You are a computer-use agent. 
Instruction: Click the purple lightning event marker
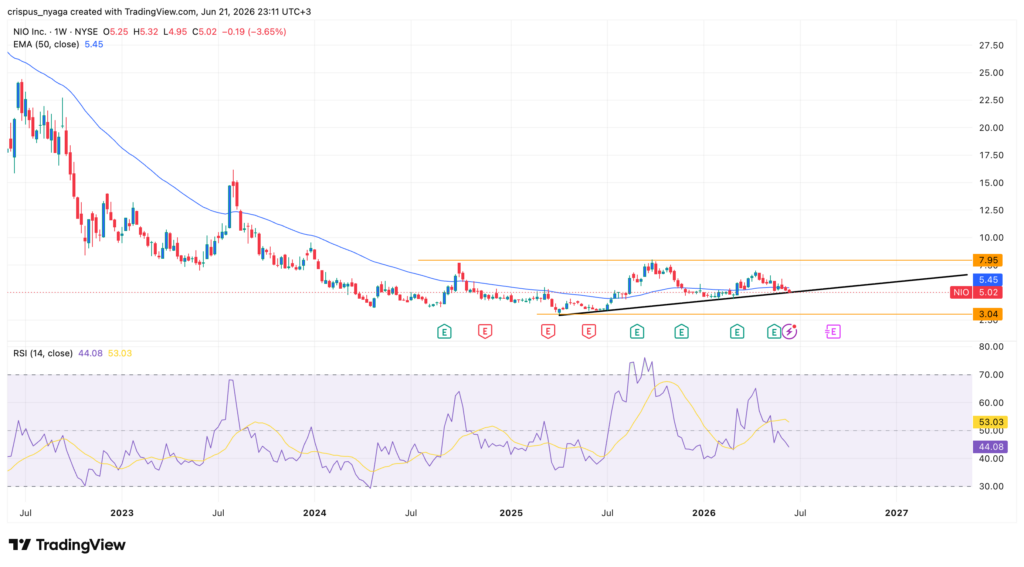click(x=790, y=332)
